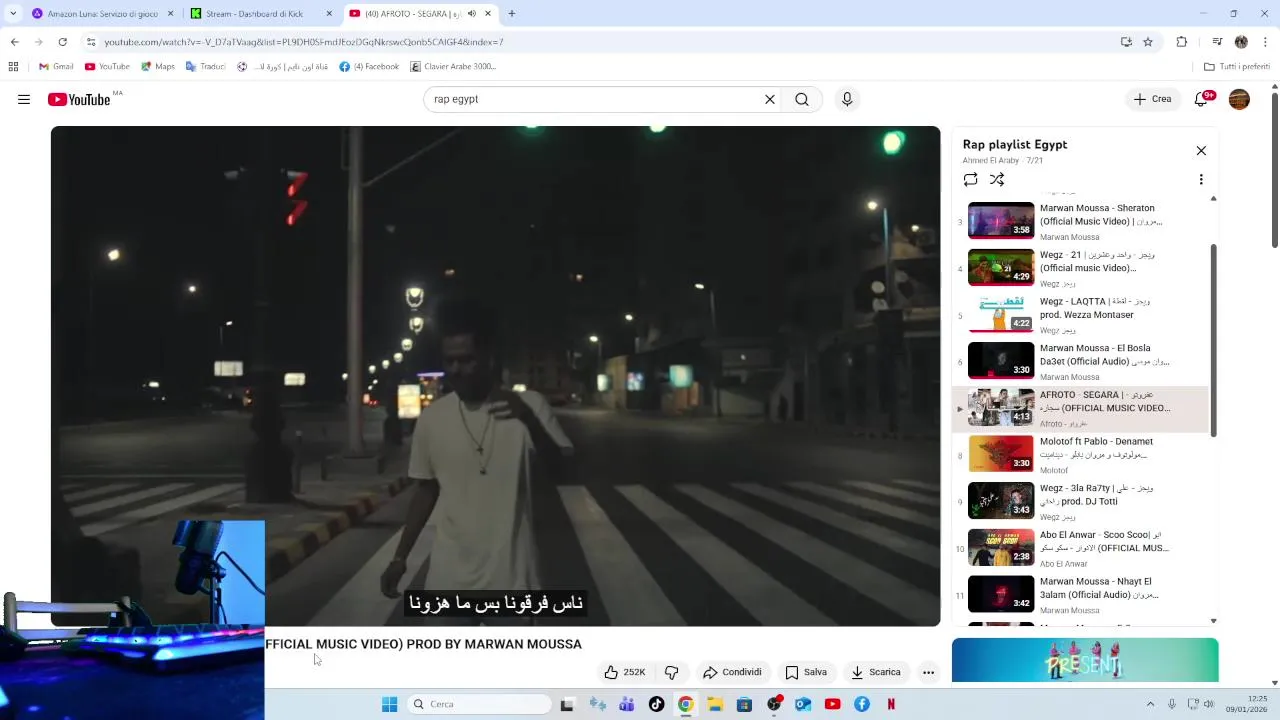Play Wegz - LAQTTA from playlist

click(1080, 315)
